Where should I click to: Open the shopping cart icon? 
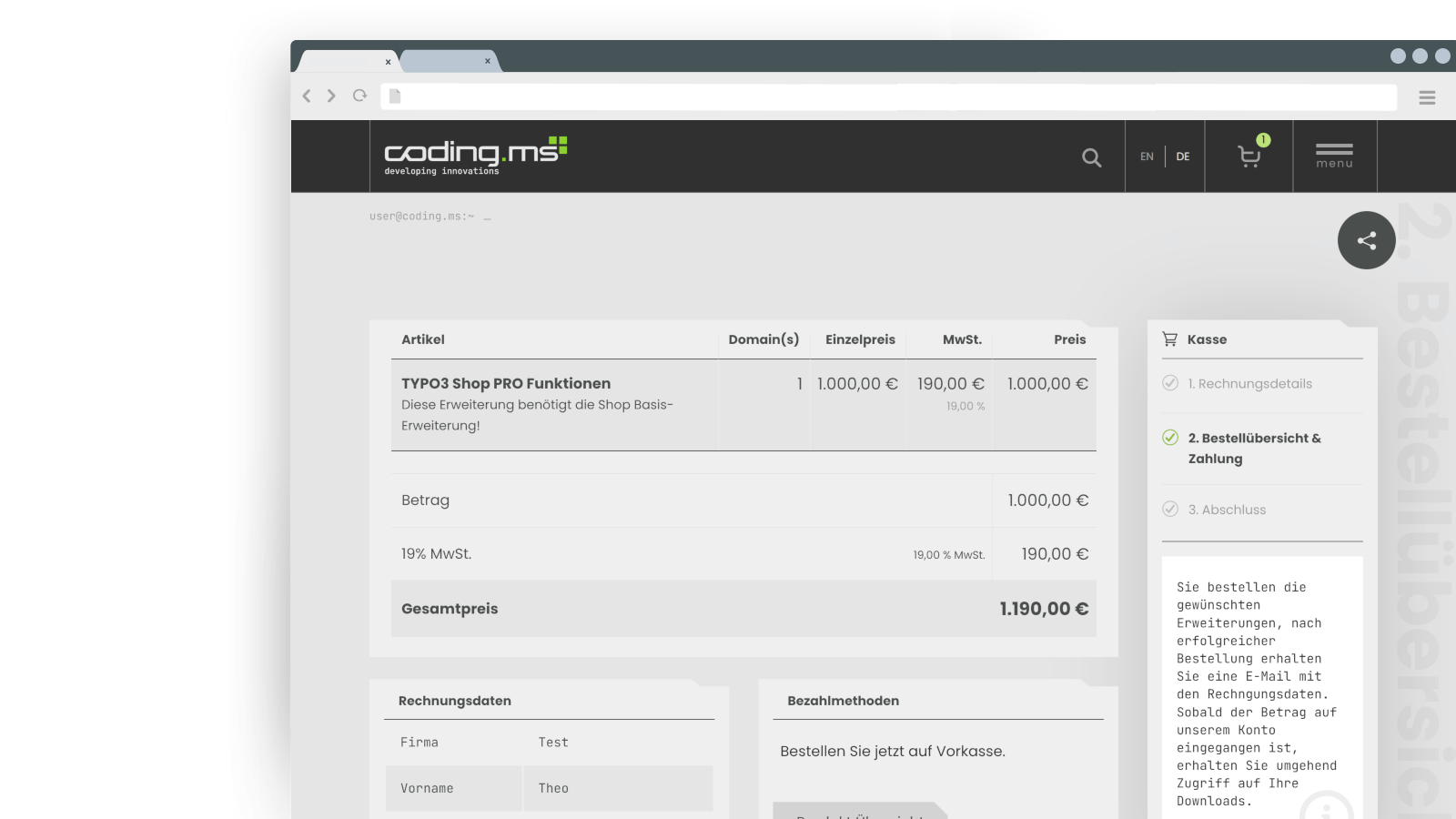pyautogui.click(x=1249, y=157)
